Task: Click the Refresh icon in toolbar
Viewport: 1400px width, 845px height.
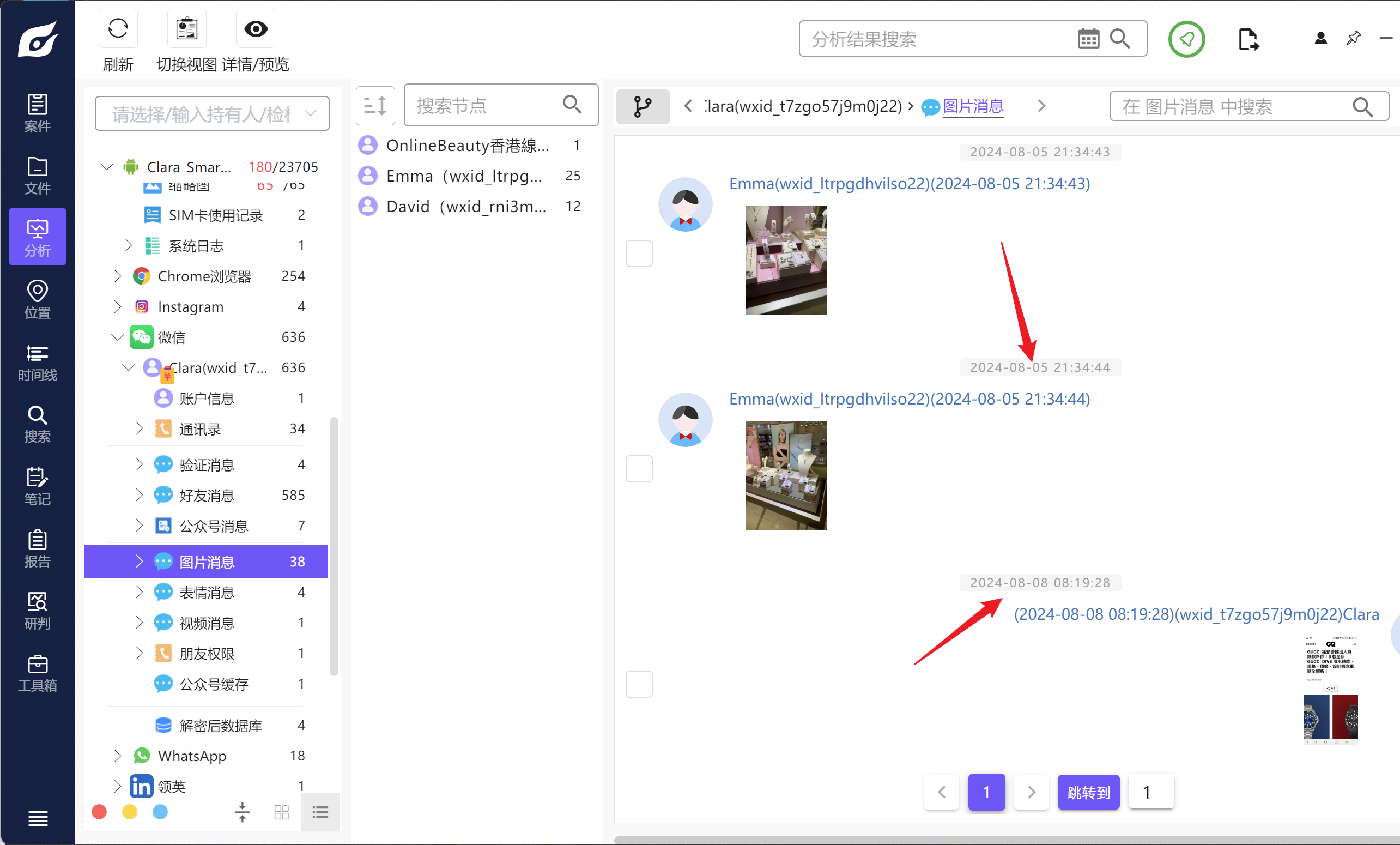Action: click(x=118, y=29)
